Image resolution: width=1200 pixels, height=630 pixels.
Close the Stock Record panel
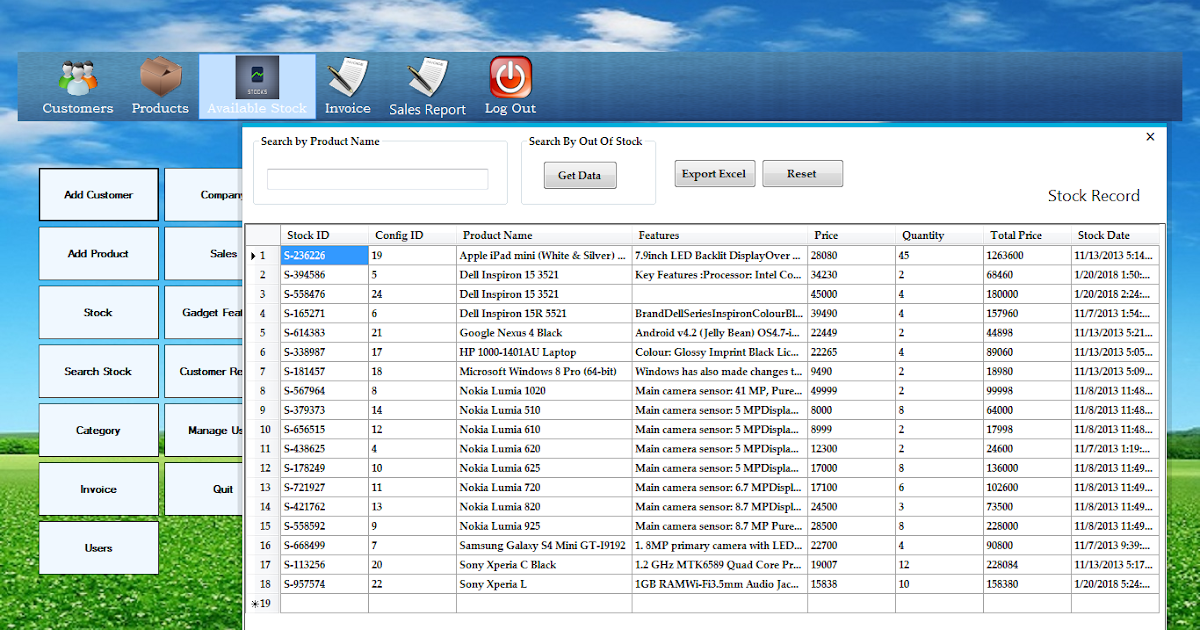click(x=1150, y=137)
